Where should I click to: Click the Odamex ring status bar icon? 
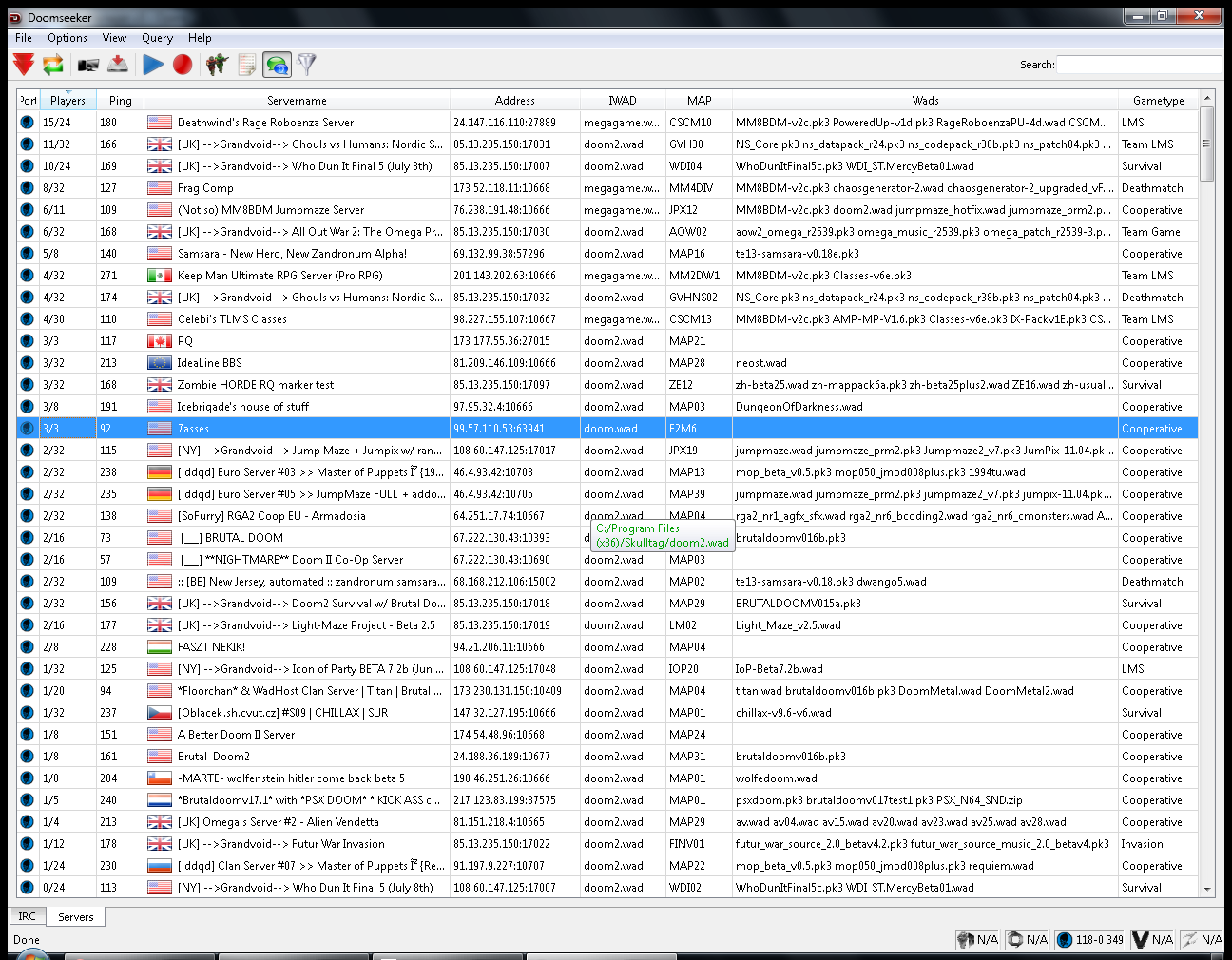point(1015,939)
